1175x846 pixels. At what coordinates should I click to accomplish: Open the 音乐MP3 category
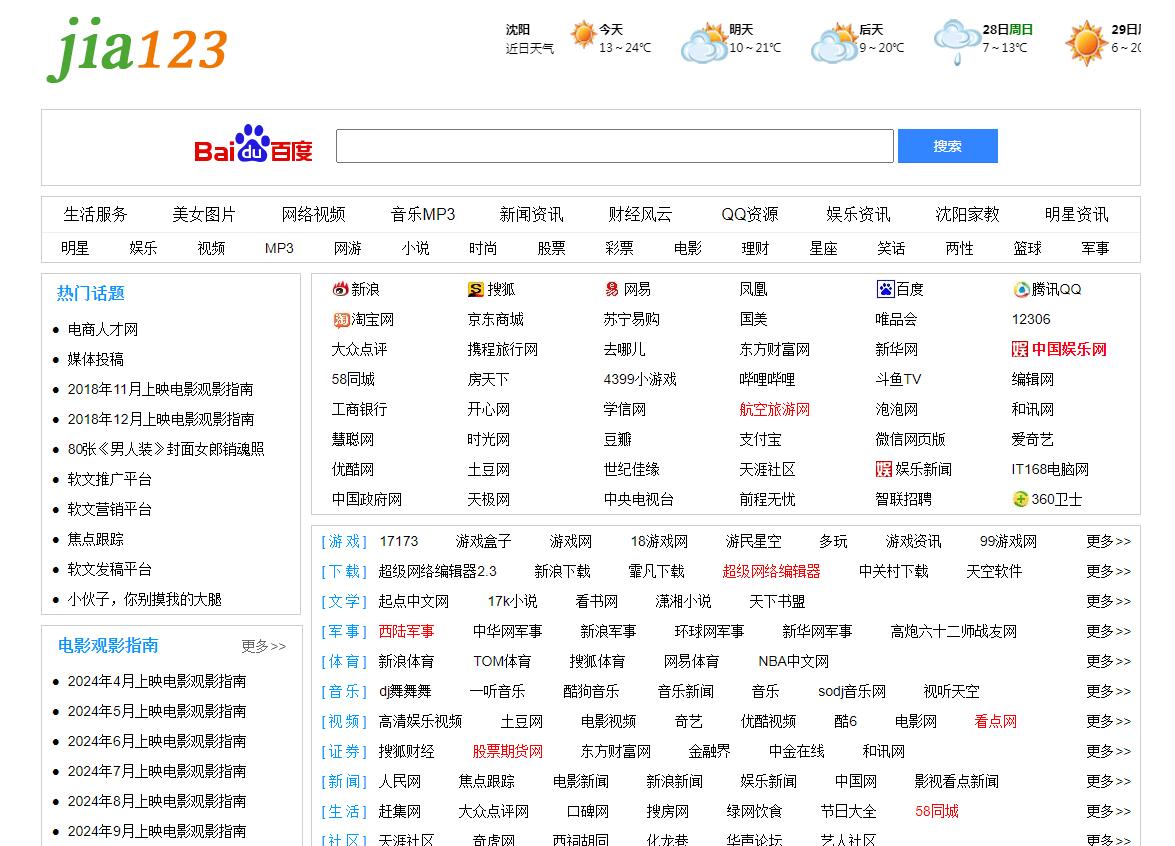423,214
